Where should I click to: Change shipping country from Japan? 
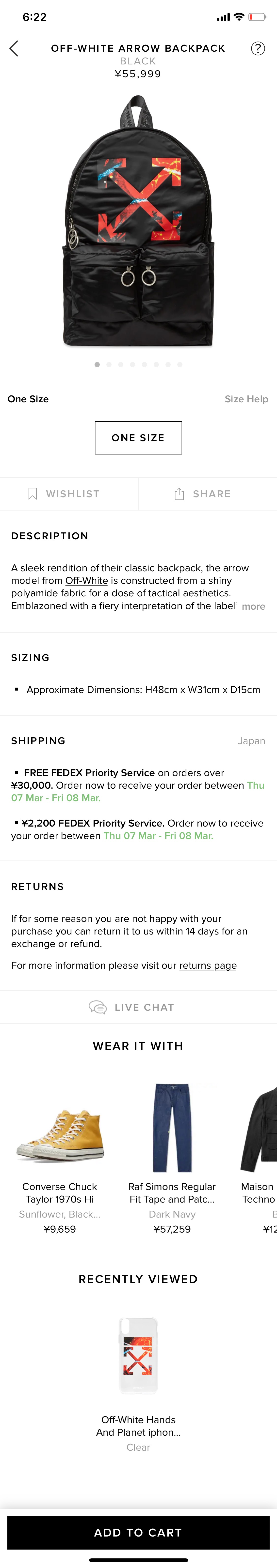click(251, 741)
